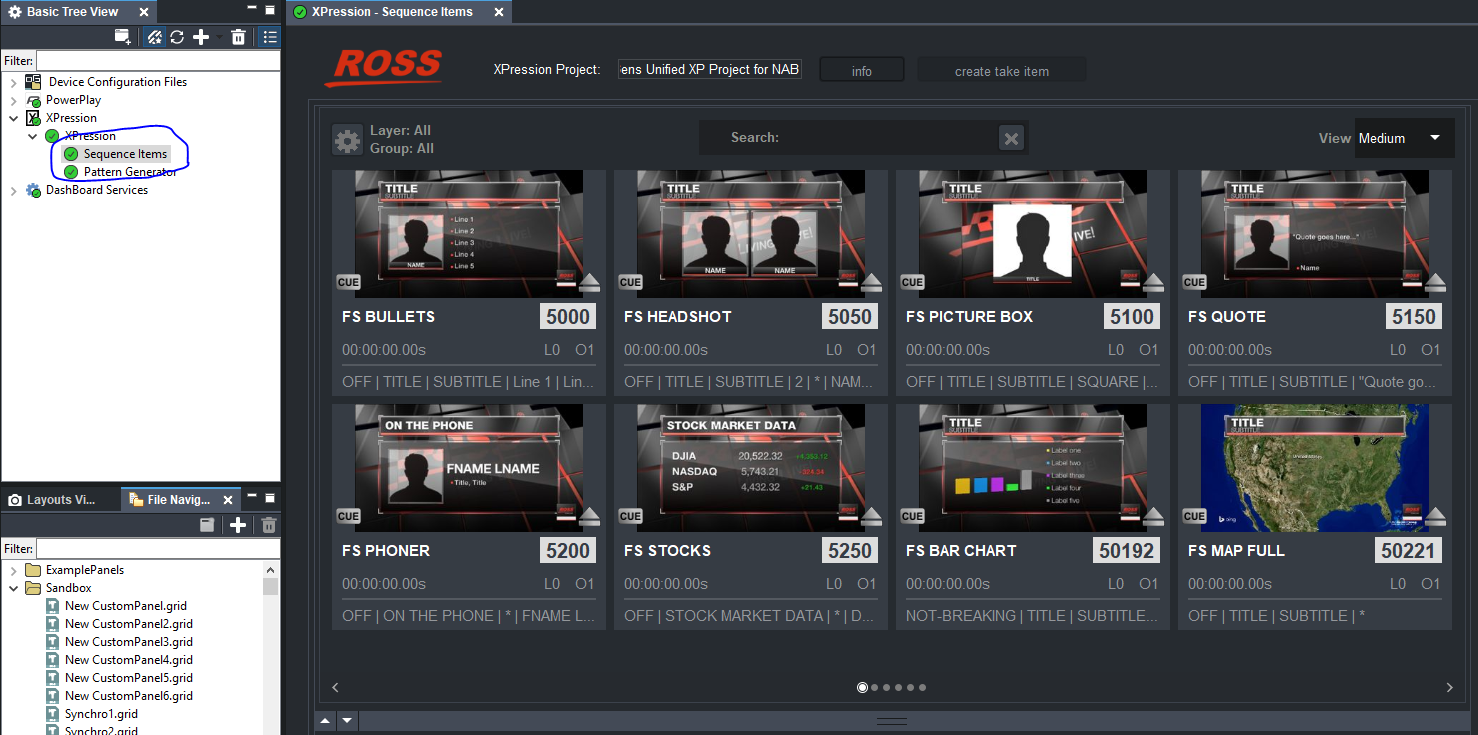Screen dimensions: 1478x735
Task: Expand the DashBoard Services node
Action: (x=13, y=190)
